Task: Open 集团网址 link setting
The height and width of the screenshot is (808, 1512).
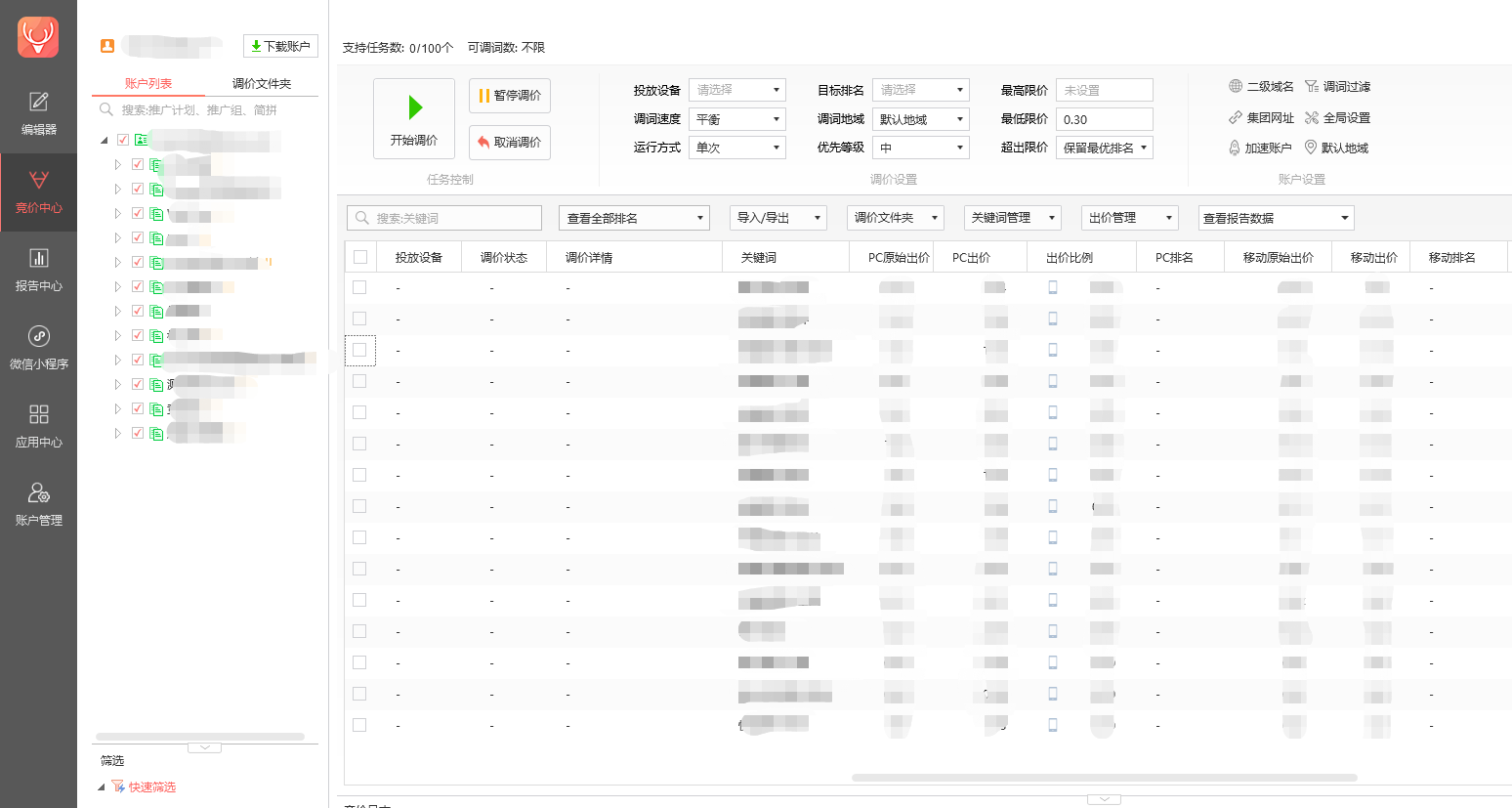Action: click(1261, 117)
